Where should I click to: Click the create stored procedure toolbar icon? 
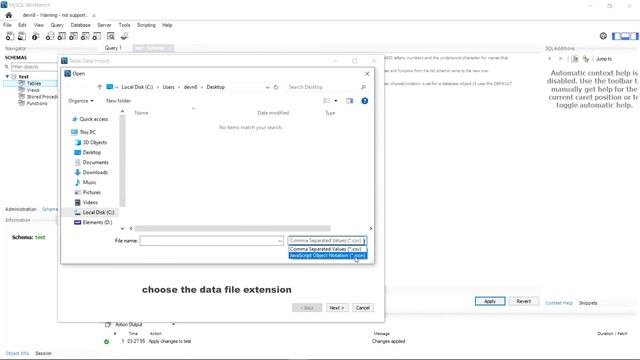[x=85, y=36]
